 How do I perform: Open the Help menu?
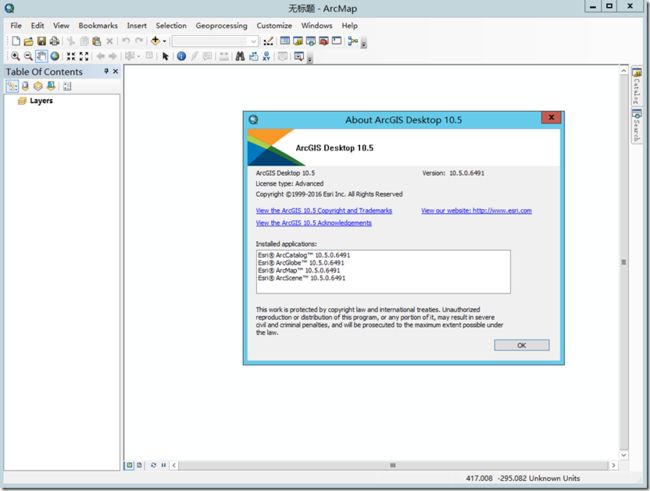349,26
